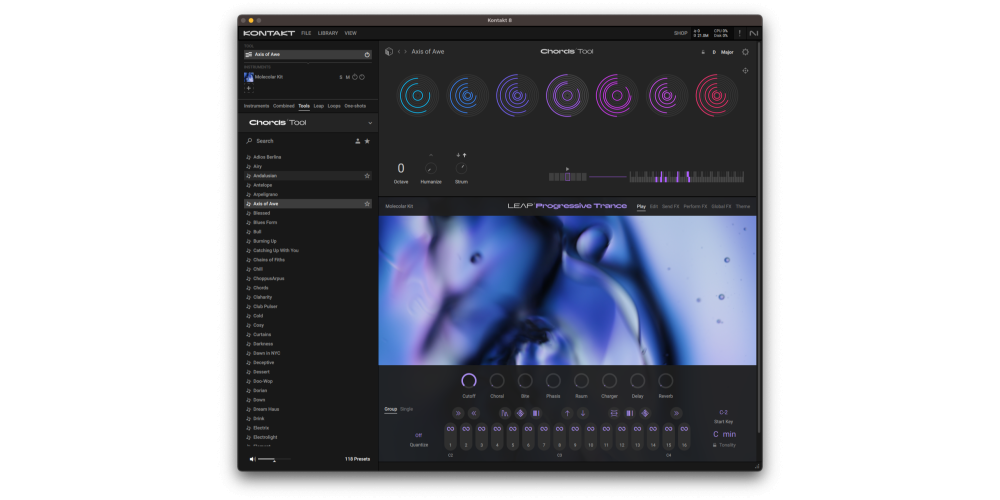Open the Perform FX tab
The height and width of the screenshot is (500, 1000).
pyautogui.click(x=695, y=207)
